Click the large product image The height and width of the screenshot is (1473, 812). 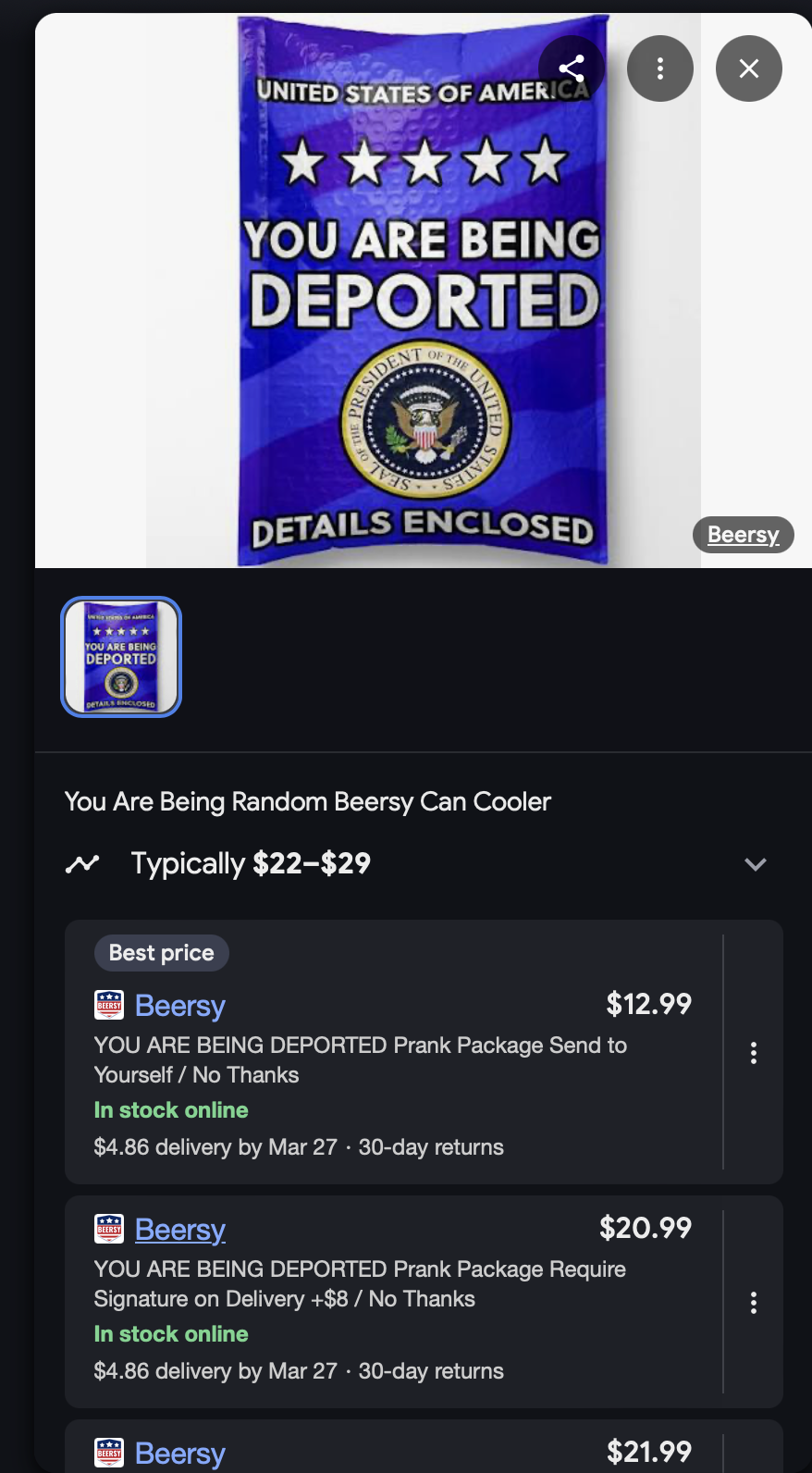[424, 291]
